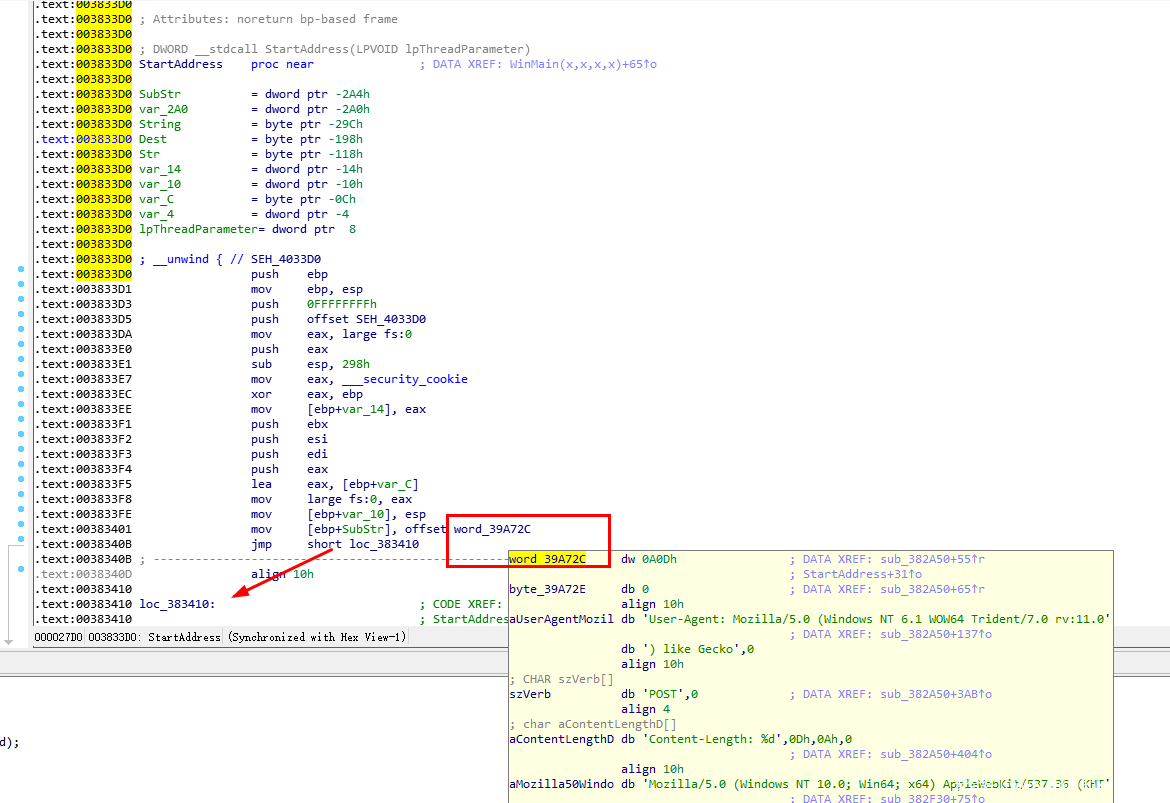
Task: Follow loc_383410 operand in the jmp instruction
Action: [x=384, y=544]
